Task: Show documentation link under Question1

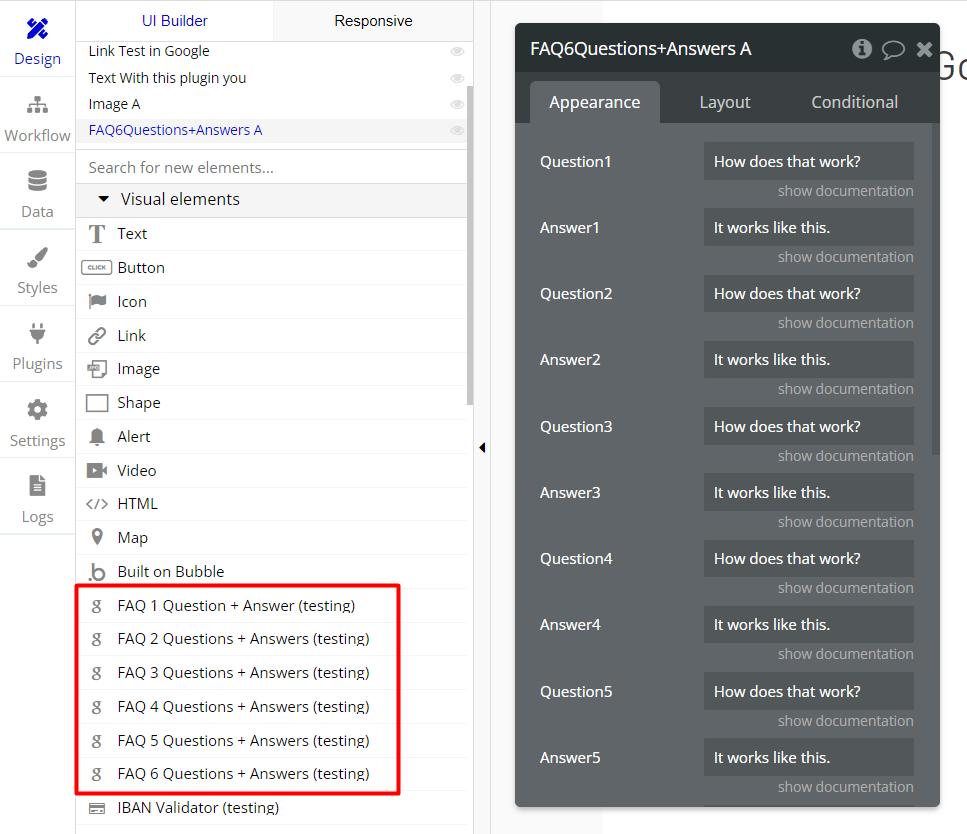Action: tap(845, 191)
